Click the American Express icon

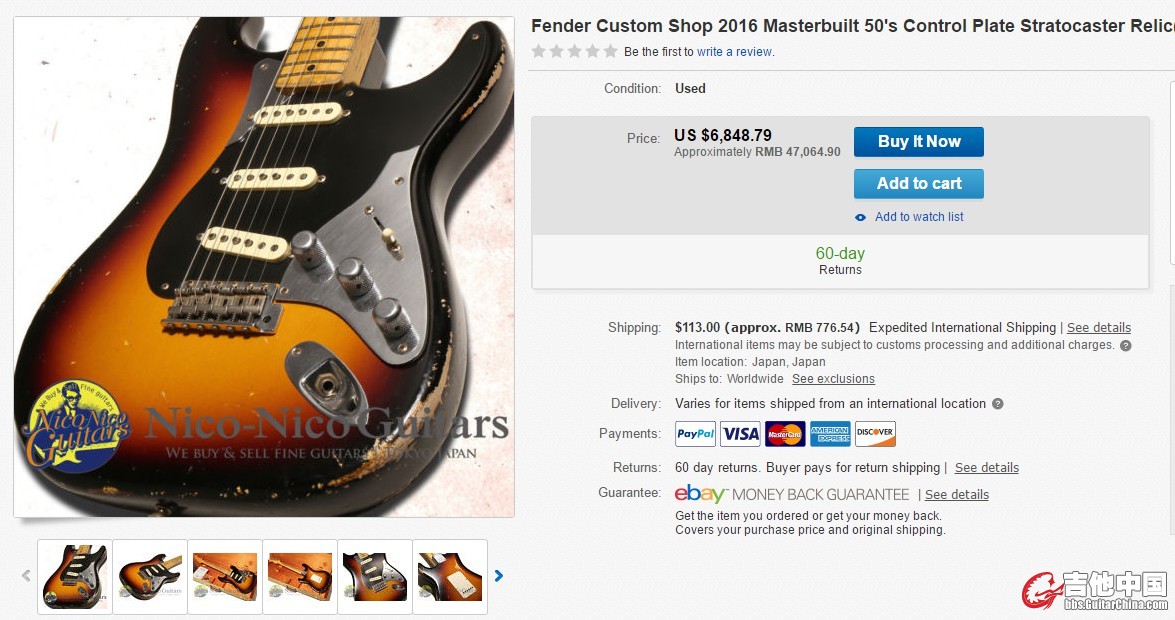[830, 433]
